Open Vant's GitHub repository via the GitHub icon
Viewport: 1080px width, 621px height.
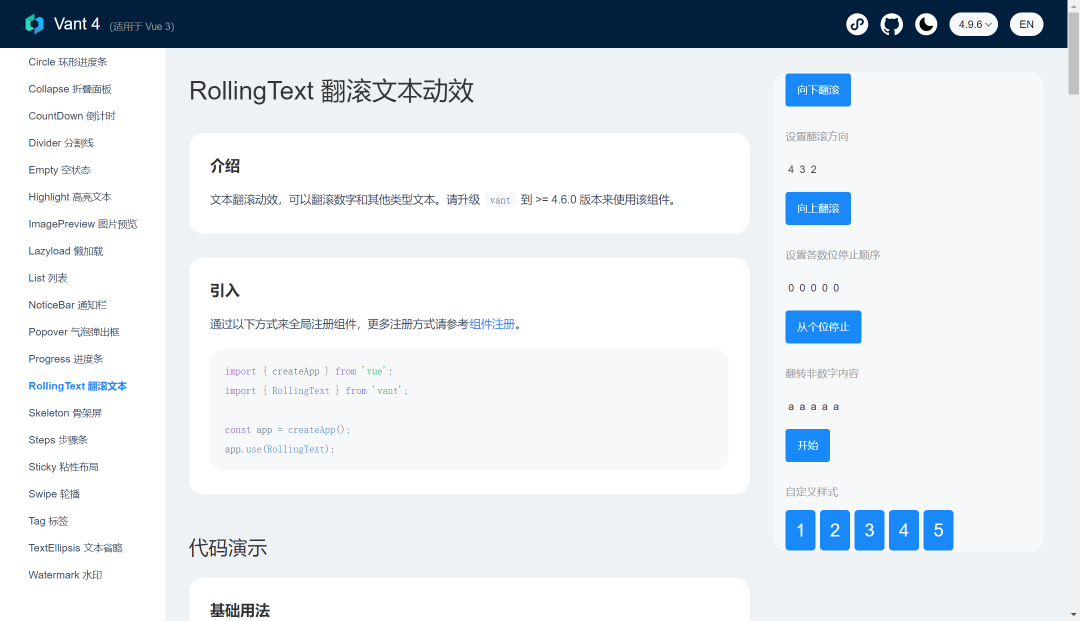[891, 23]
